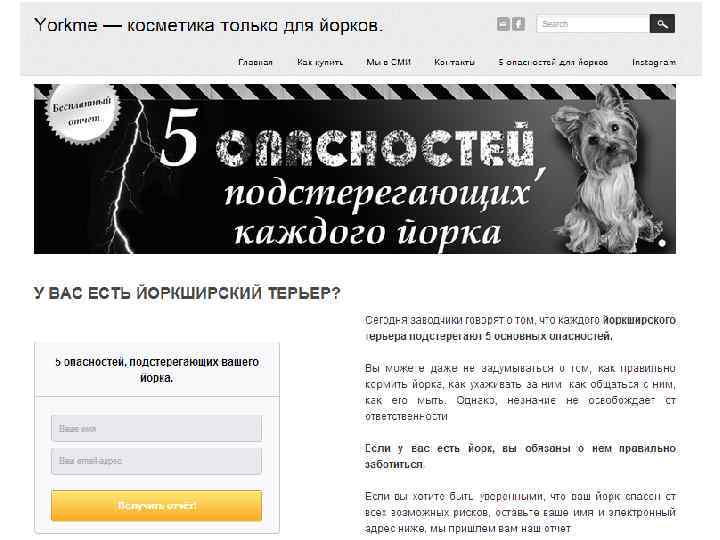Click the Facebook social icon in header
720x540 pixels.
[518, 24]
